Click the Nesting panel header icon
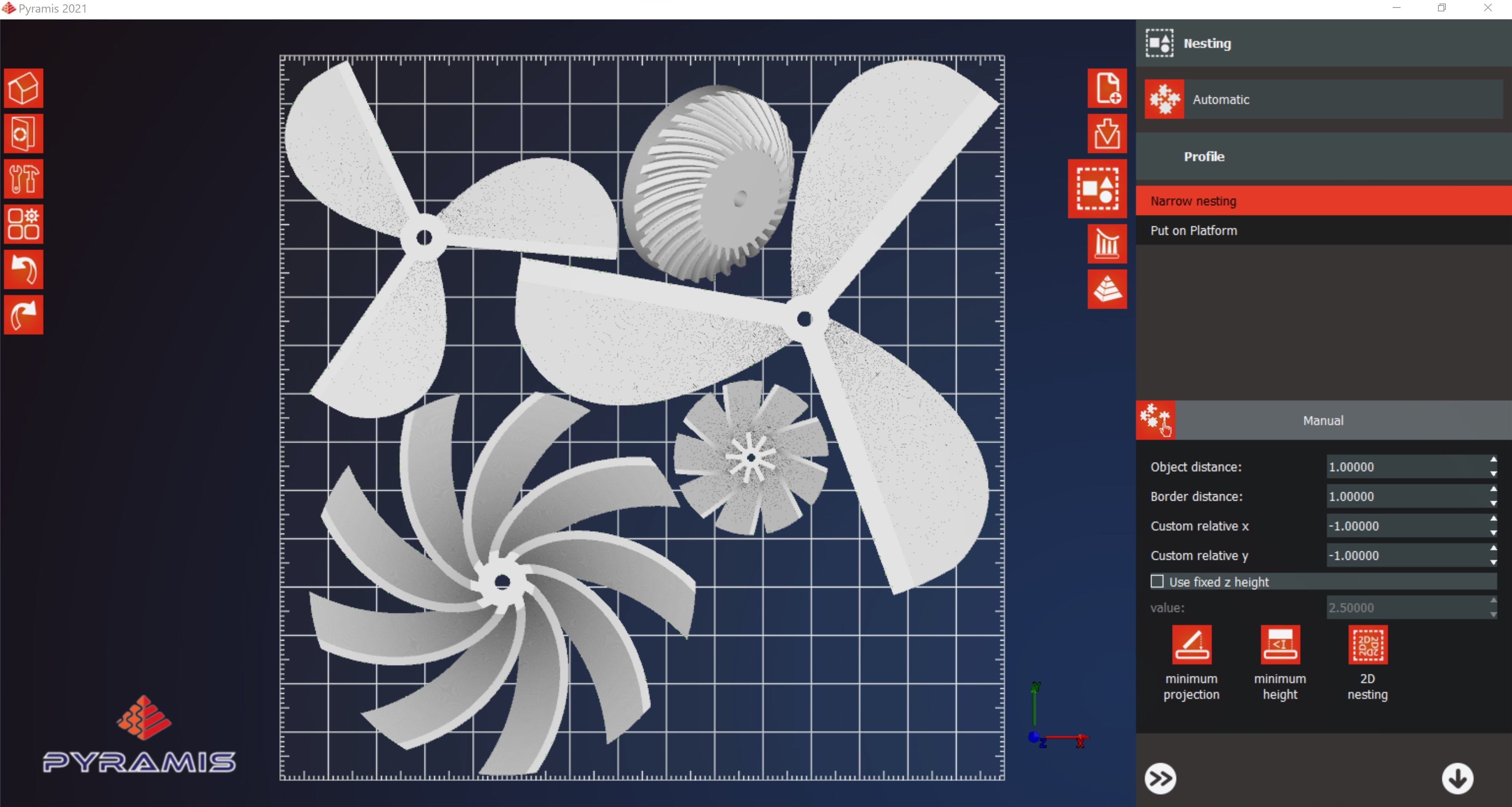 click(1159, 43)
